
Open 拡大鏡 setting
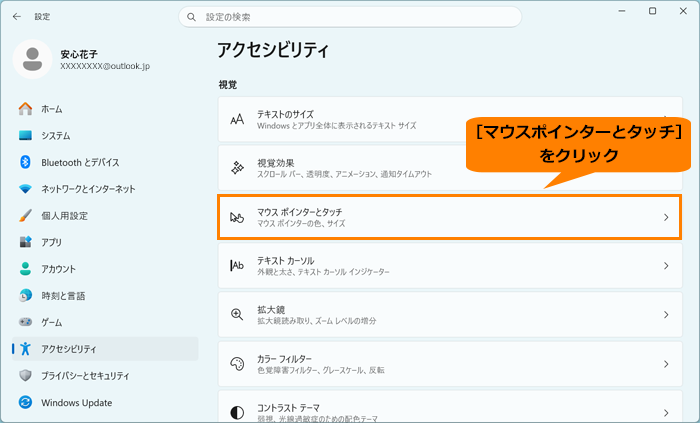450,315
